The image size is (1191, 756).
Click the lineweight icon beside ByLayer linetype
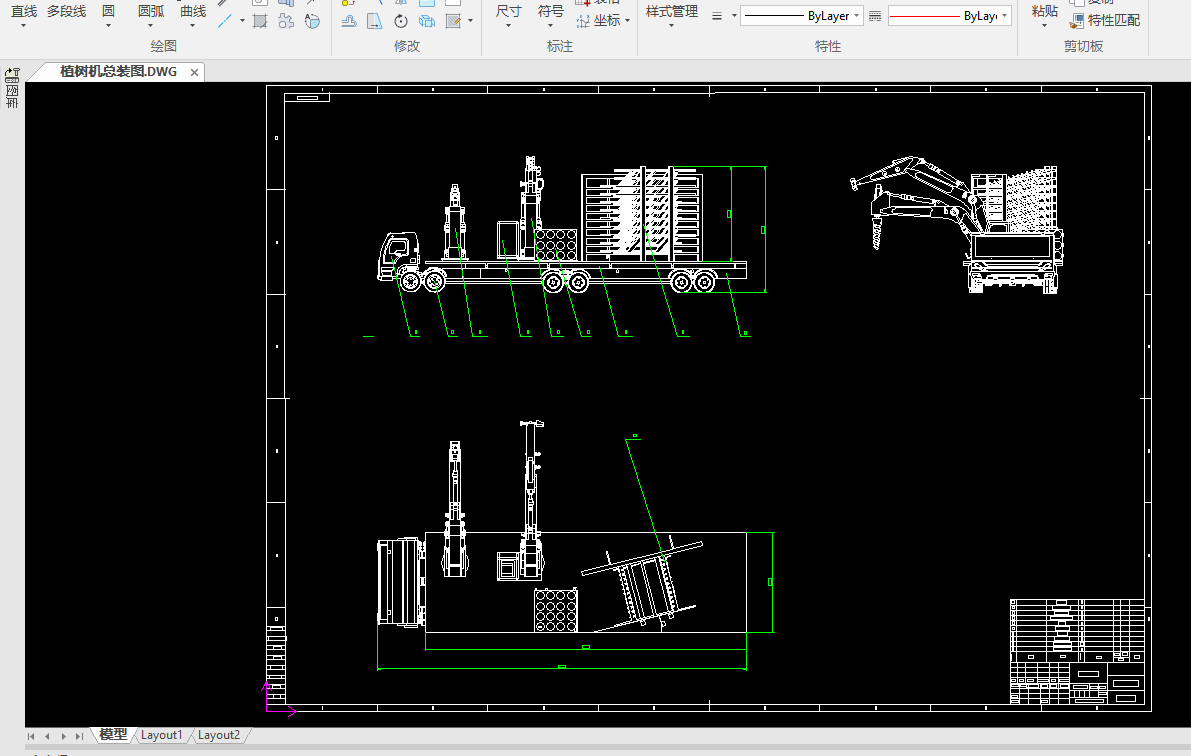click(875, 16)
